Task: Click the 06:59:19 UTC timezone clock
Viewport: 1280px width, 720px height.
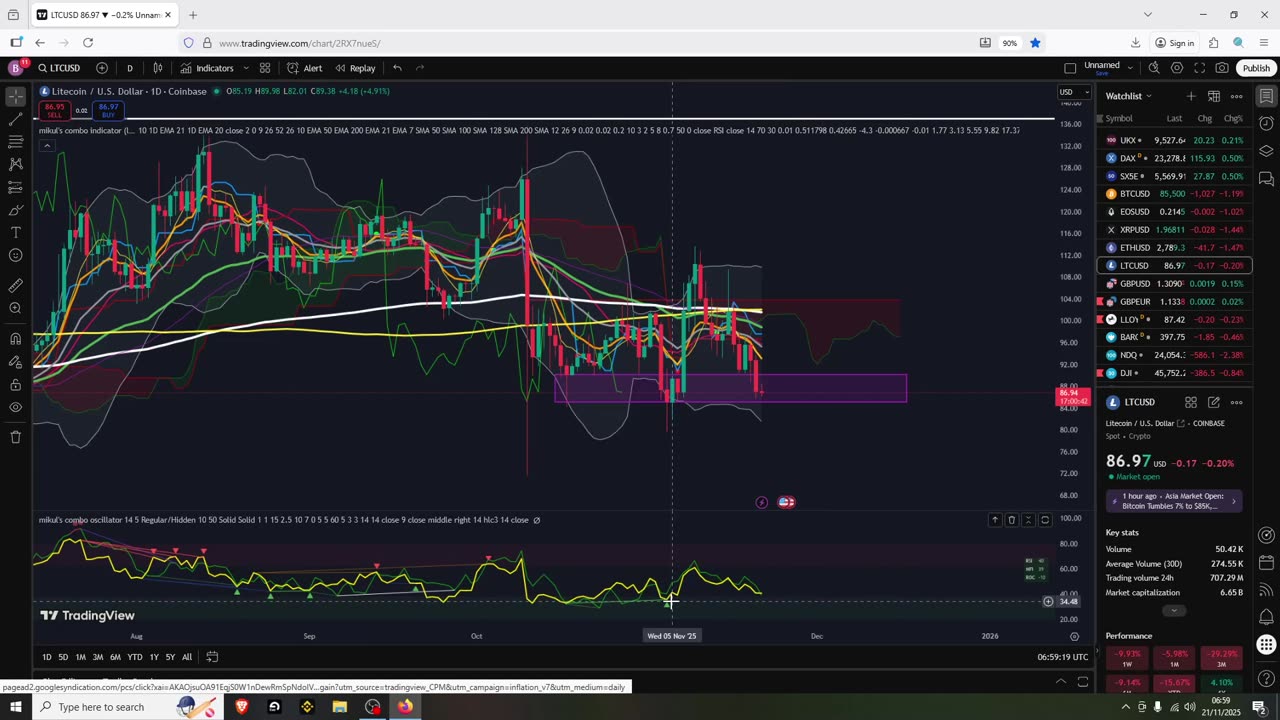Action: coord(1063,657)
